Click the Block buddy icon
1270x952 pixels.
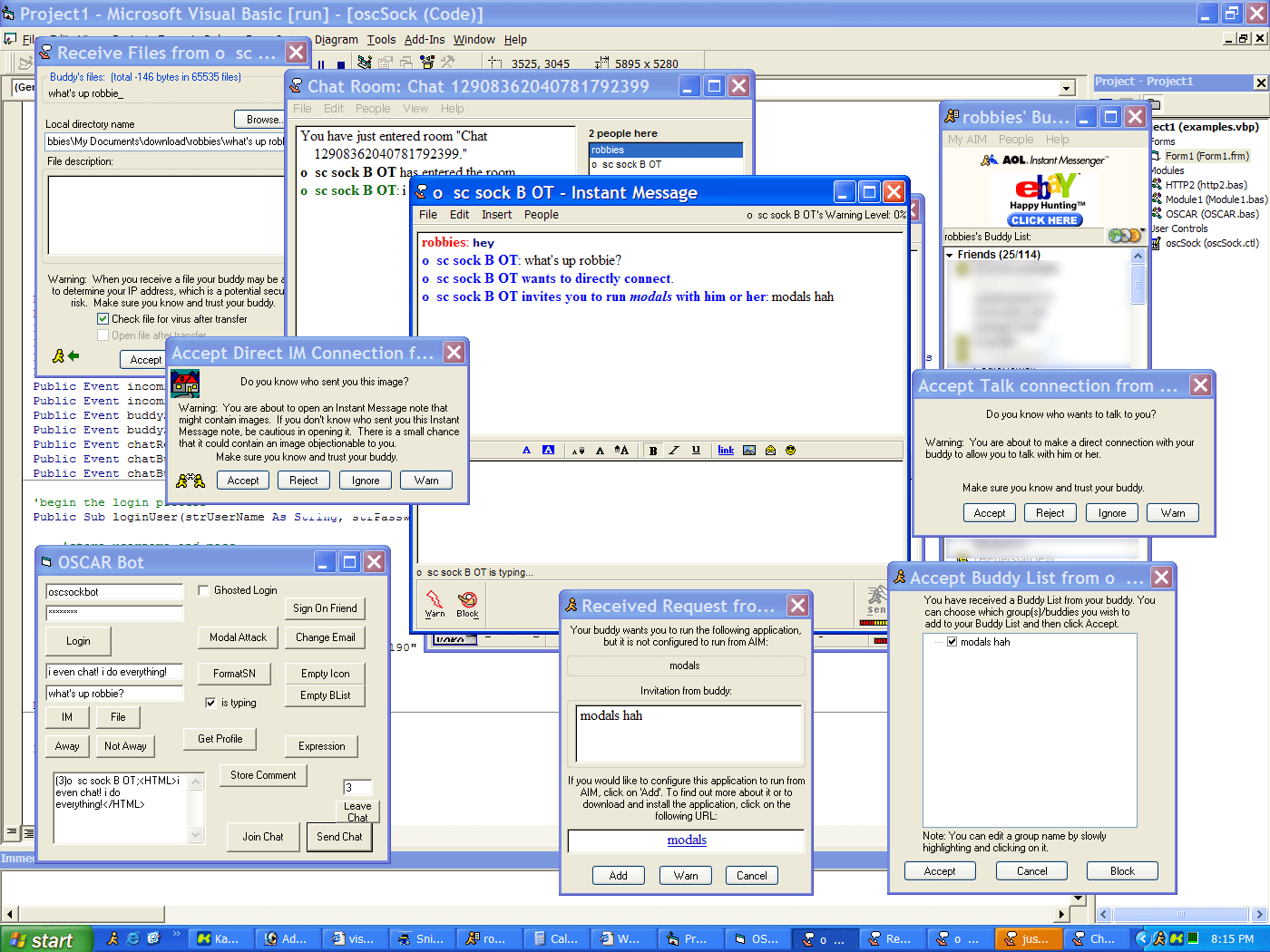(467, 600)
